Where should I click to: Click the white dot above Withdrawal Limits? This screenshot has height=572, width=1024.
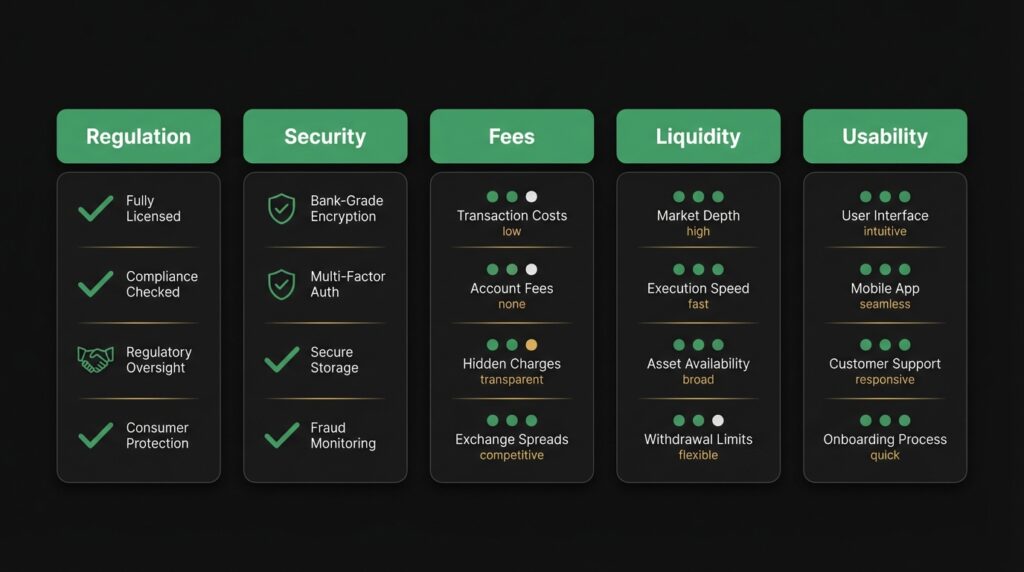coord(718,421)
